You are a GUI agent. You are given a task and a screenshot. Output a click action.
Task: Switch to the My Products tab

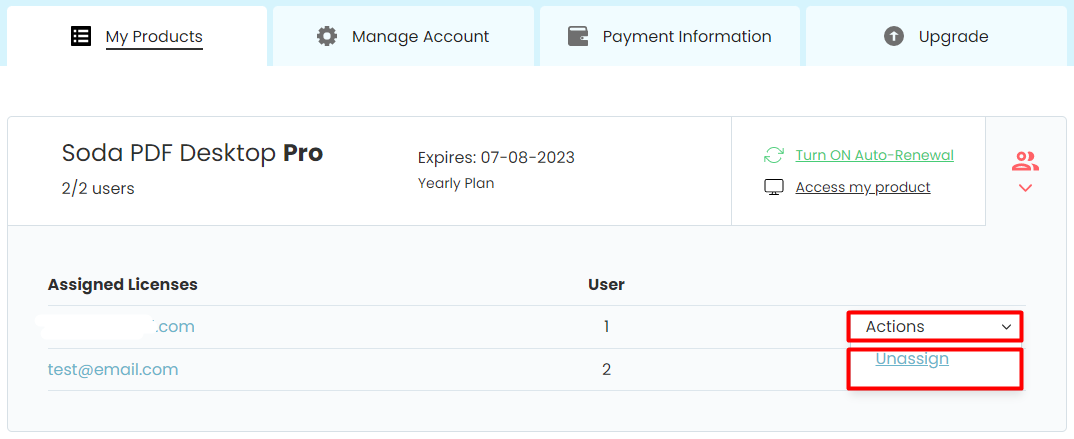coord(137,36)
